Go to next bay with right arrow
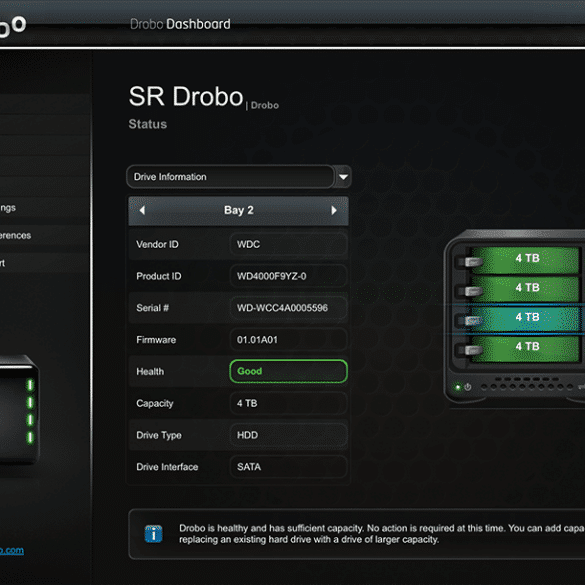Screen dimensions: 585x585 [x=334, y=210]
